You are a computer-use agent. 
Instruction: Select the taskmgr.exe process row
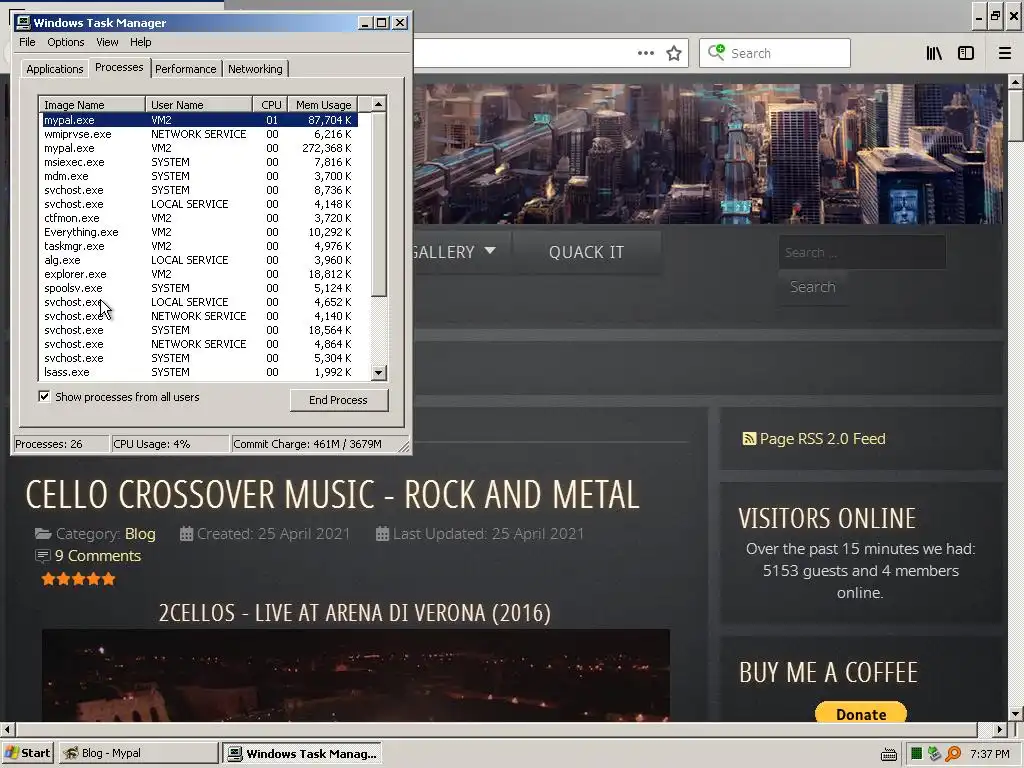(200, 246)
